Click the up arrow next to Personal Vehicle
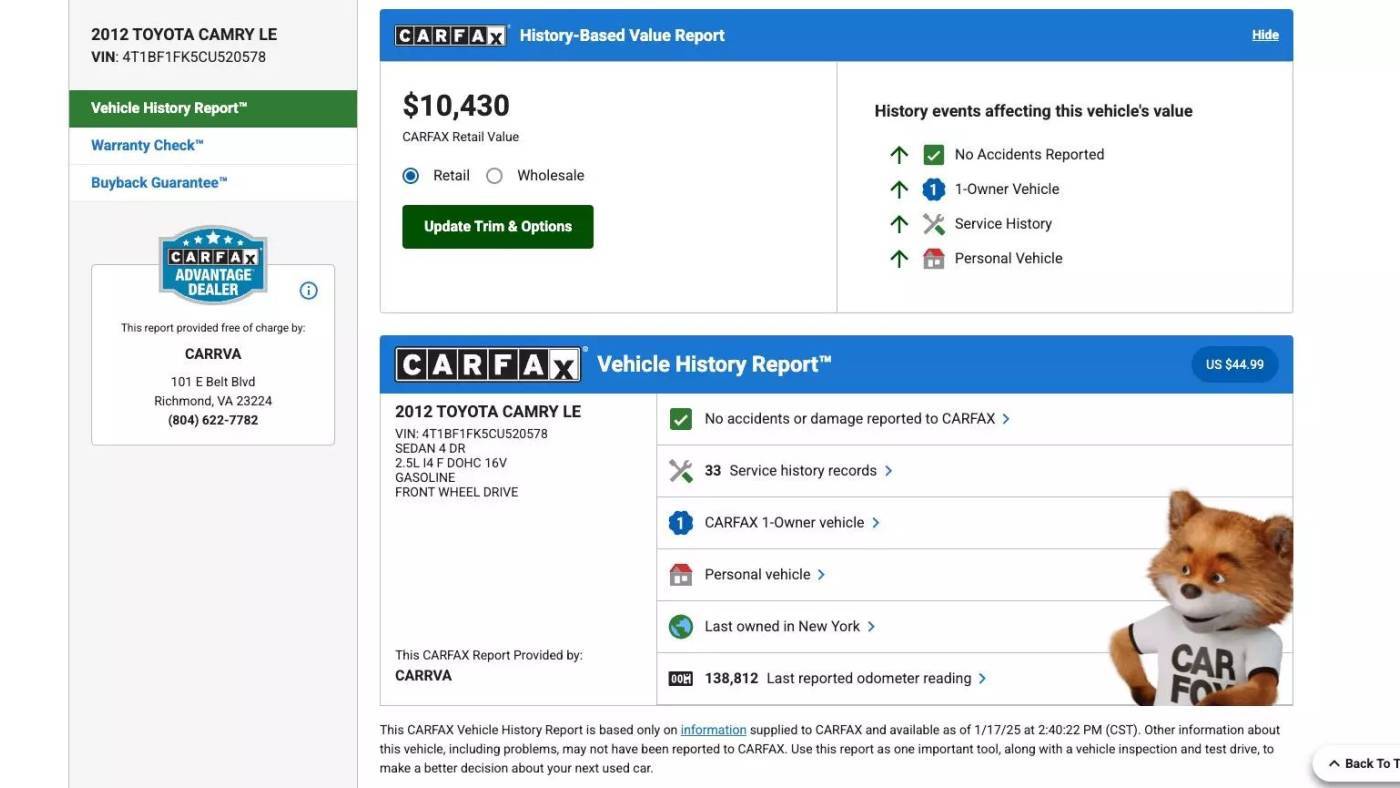Viewport: 1400px width, 788px height. click(x=899, y=259)
